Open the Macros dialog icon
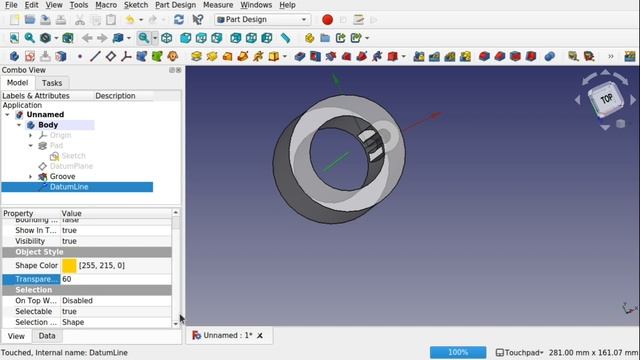 358,20
